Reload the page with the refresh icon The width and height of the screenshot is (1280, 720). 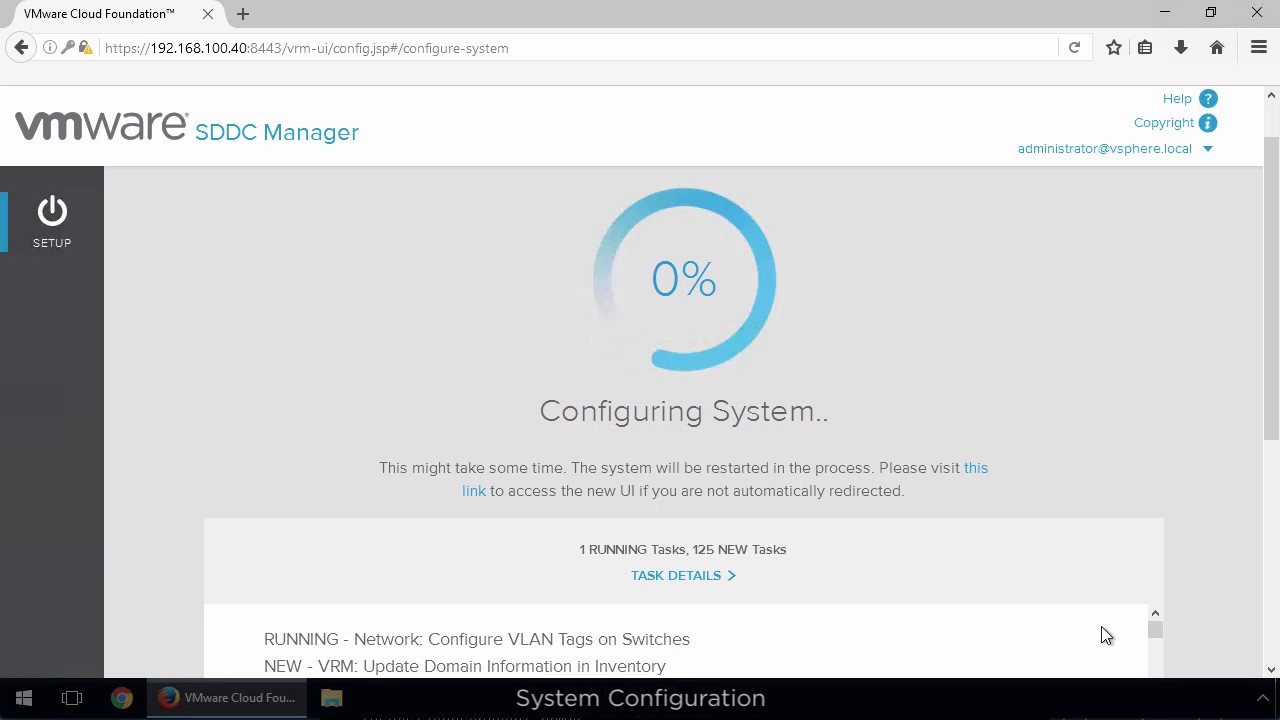tap(1074, 48)
